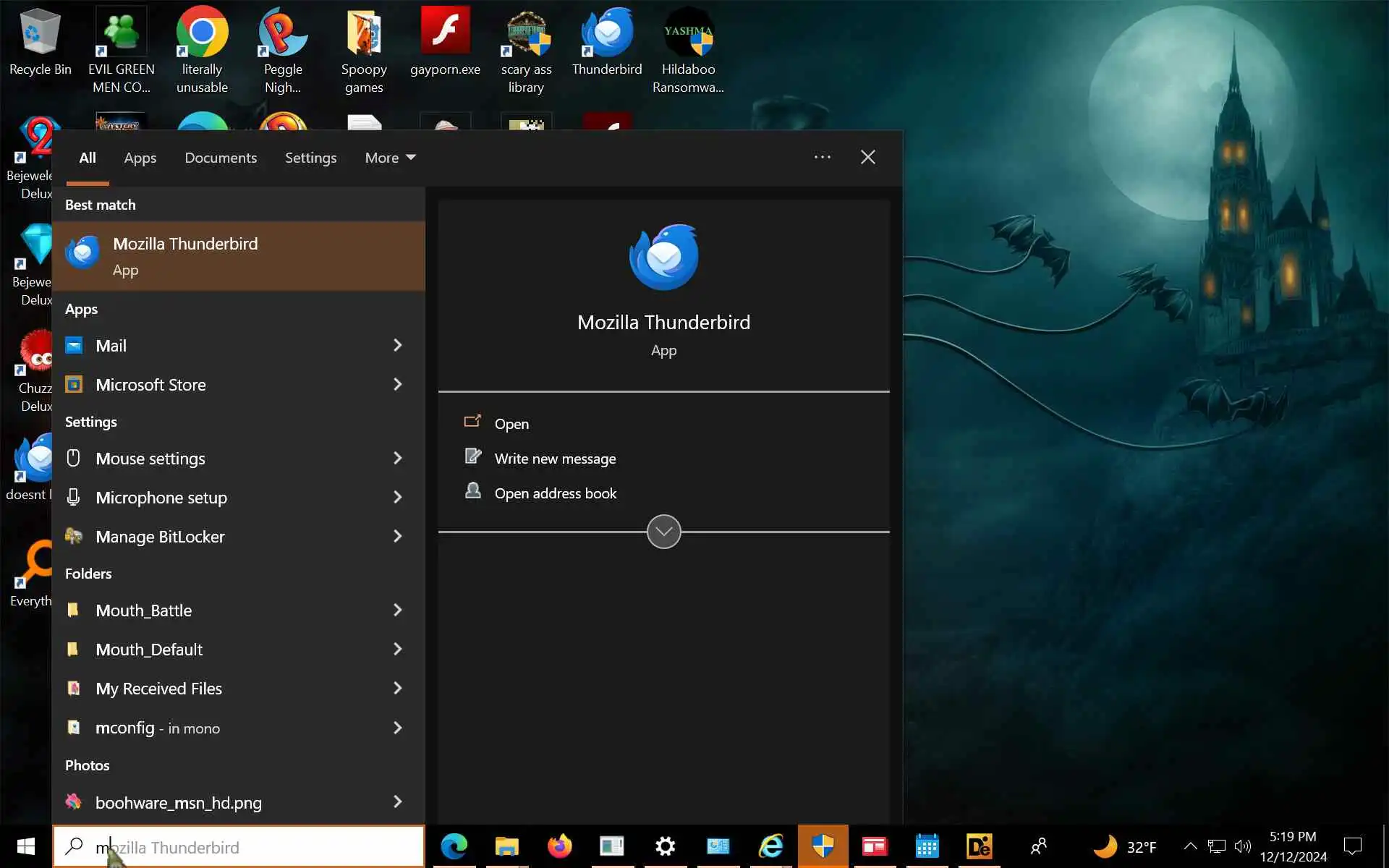
Task: Click Open address book action
Action: pos(555,493)
